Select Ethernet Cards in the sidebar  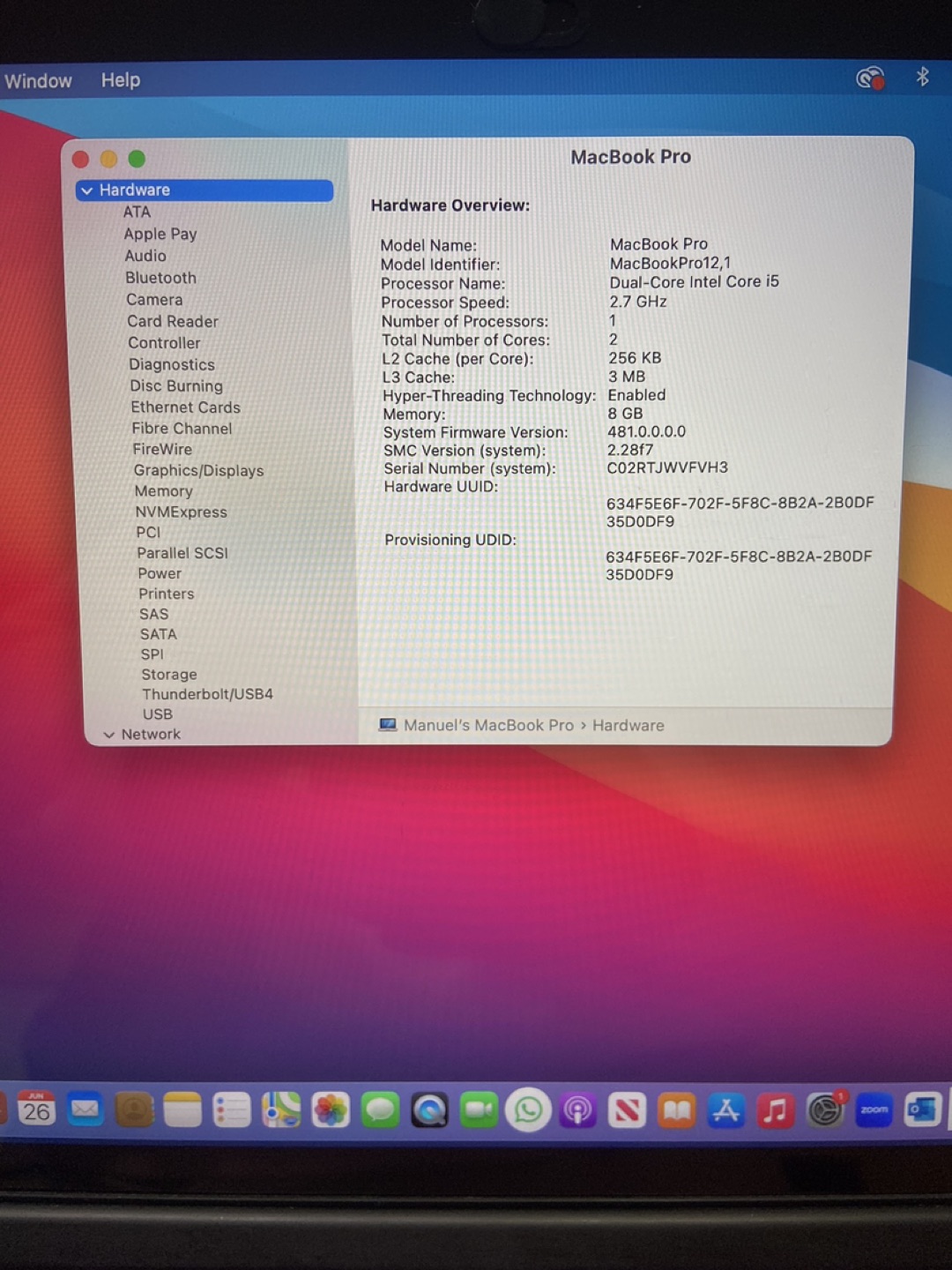tap(185, 407)
